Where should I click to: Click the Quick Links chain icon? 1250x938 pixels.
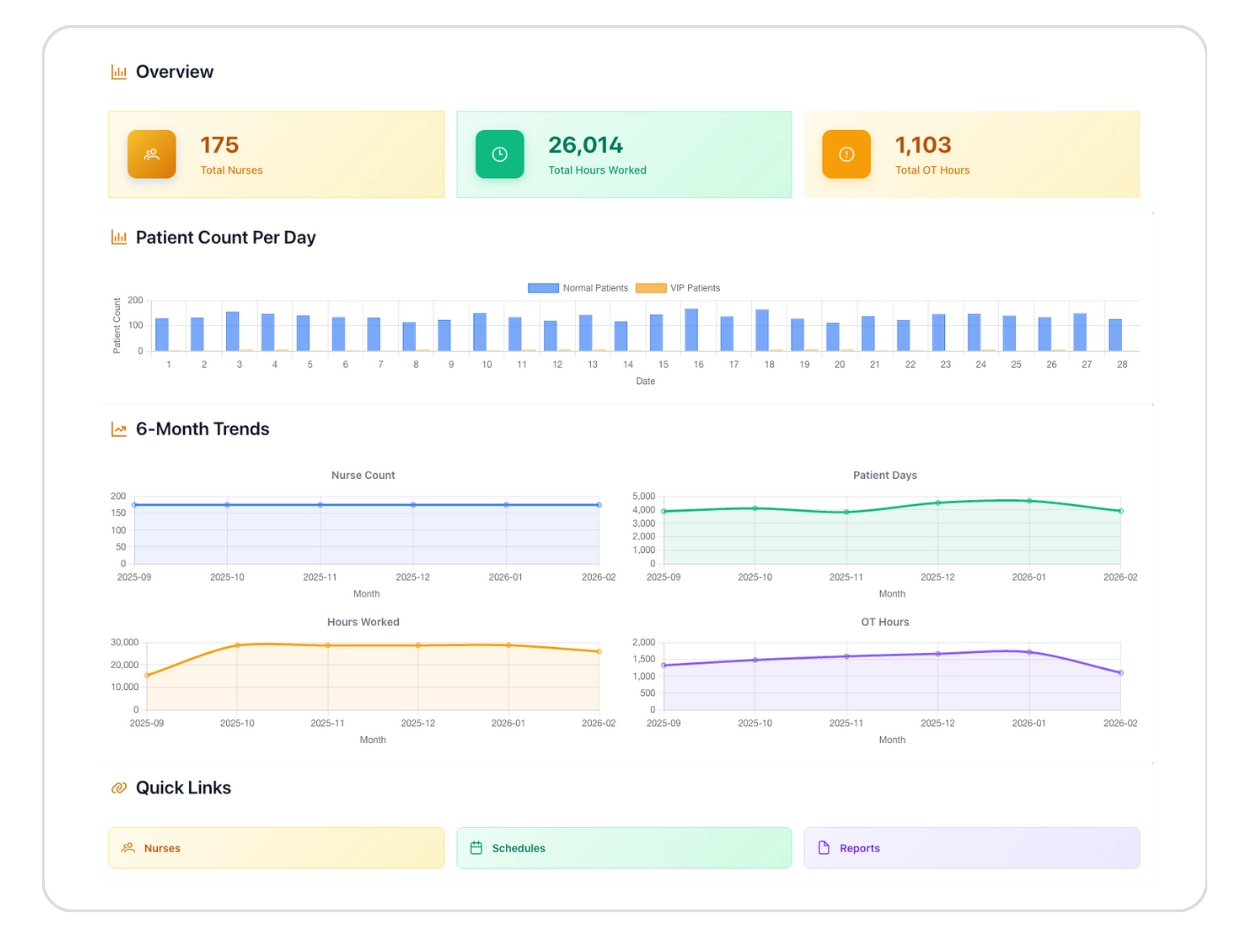click(x=119, y=788)
